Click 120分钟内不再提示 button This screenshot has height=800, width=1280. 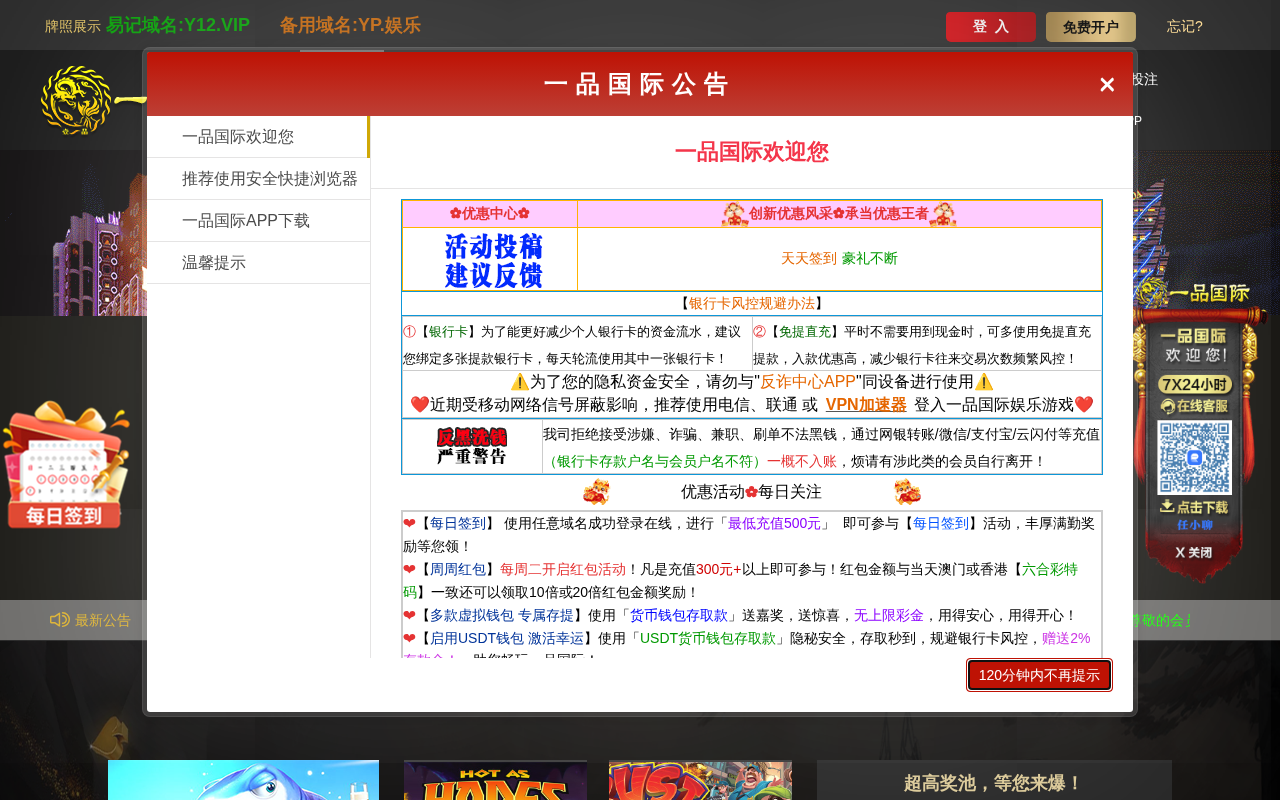pyautogui.click(x=1039, y=675)
